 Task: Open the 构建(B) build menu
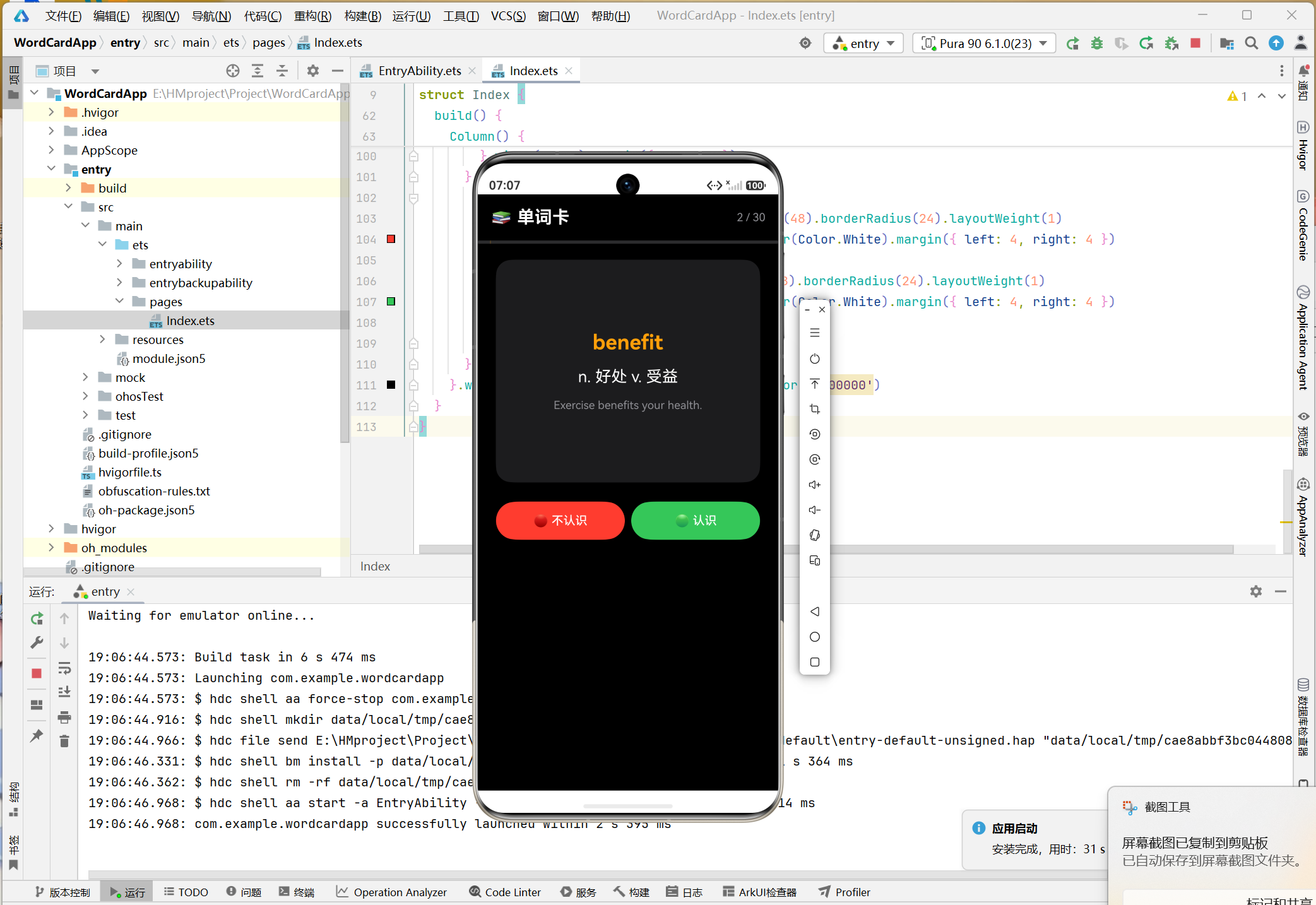tap(363, 16)
